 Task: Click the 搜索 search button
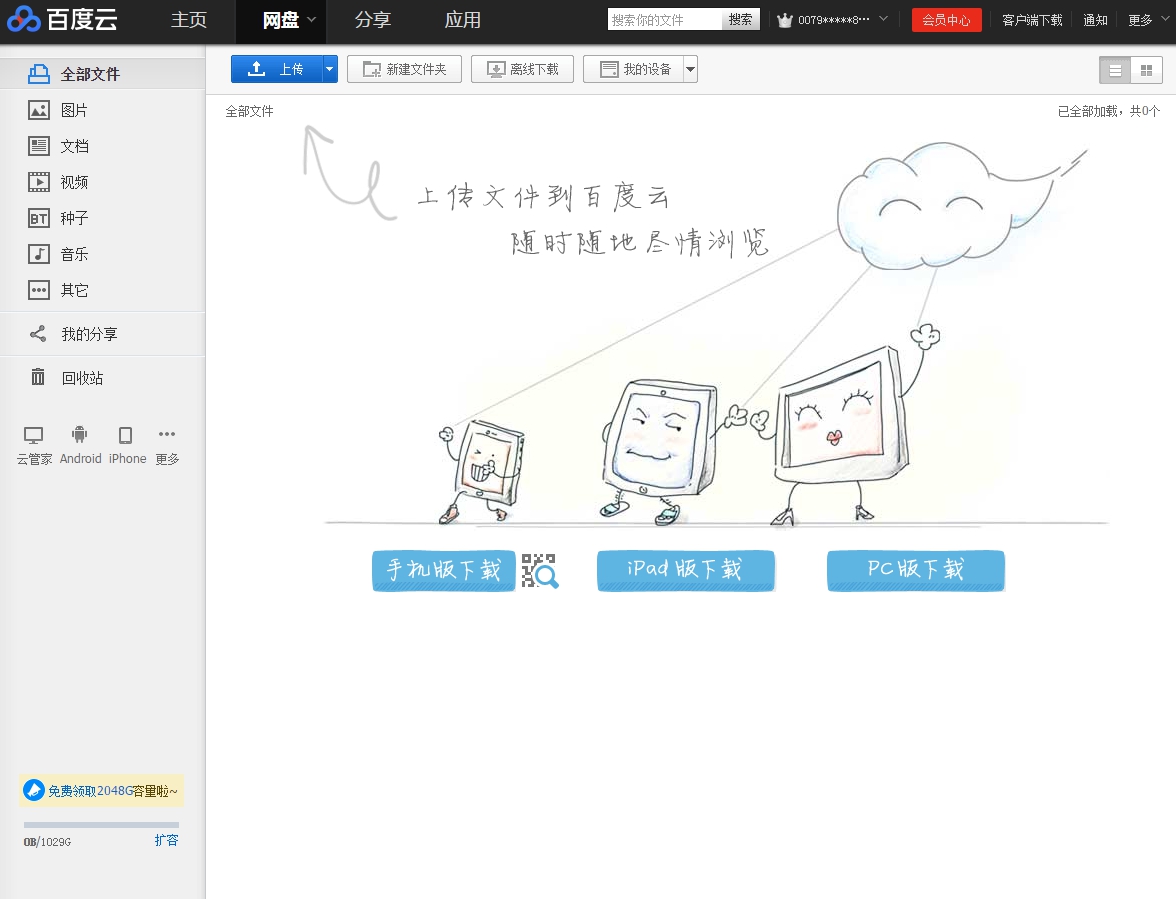coord(740,19)
